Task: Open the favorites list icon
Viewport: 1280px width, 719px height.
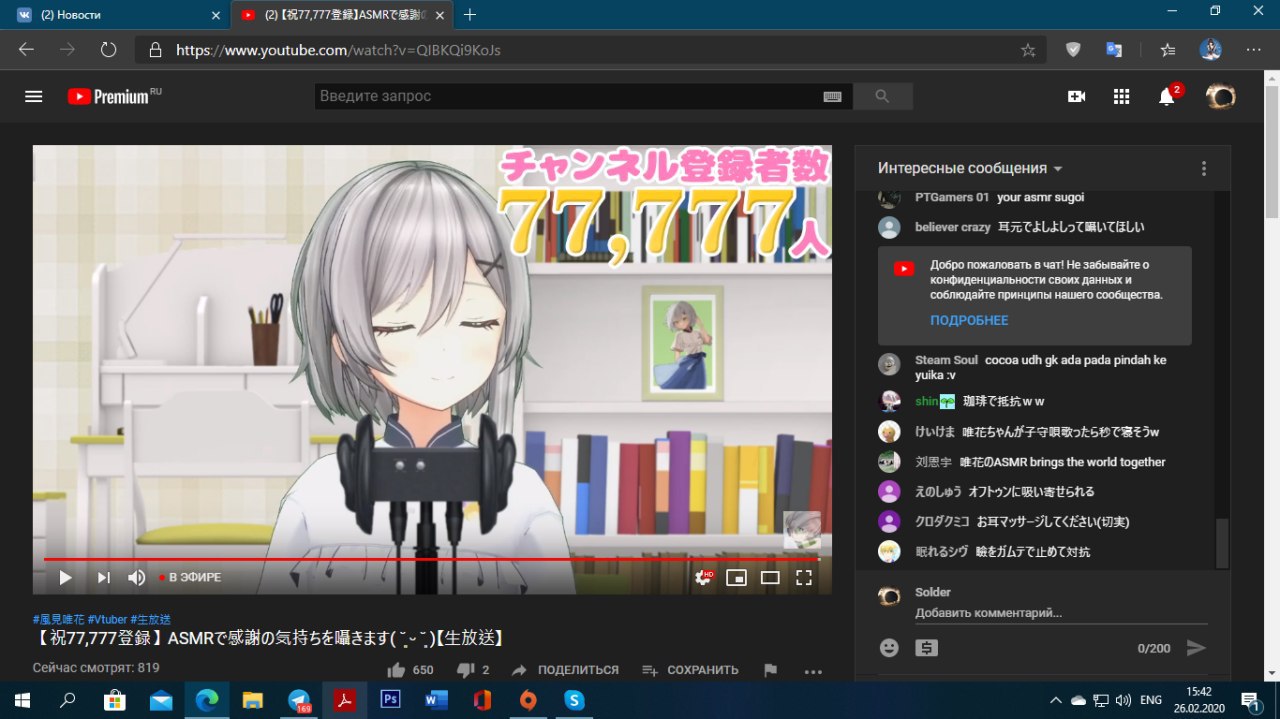Action: pos(1167,50)
